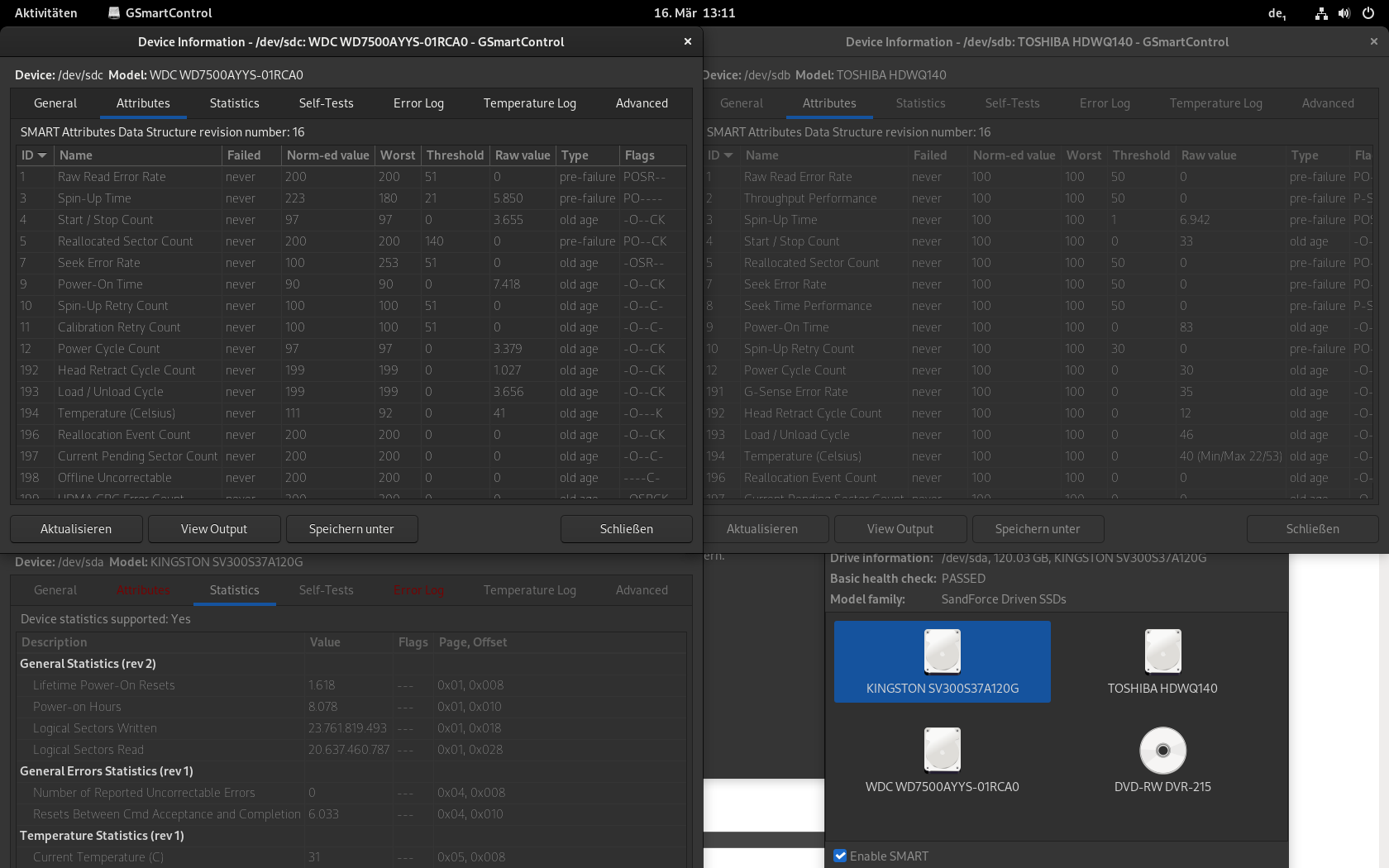Screen dimensions: 1389x868
Task: Click Schließen in the TOSHIBA window
Action: tap(1313, 529)
